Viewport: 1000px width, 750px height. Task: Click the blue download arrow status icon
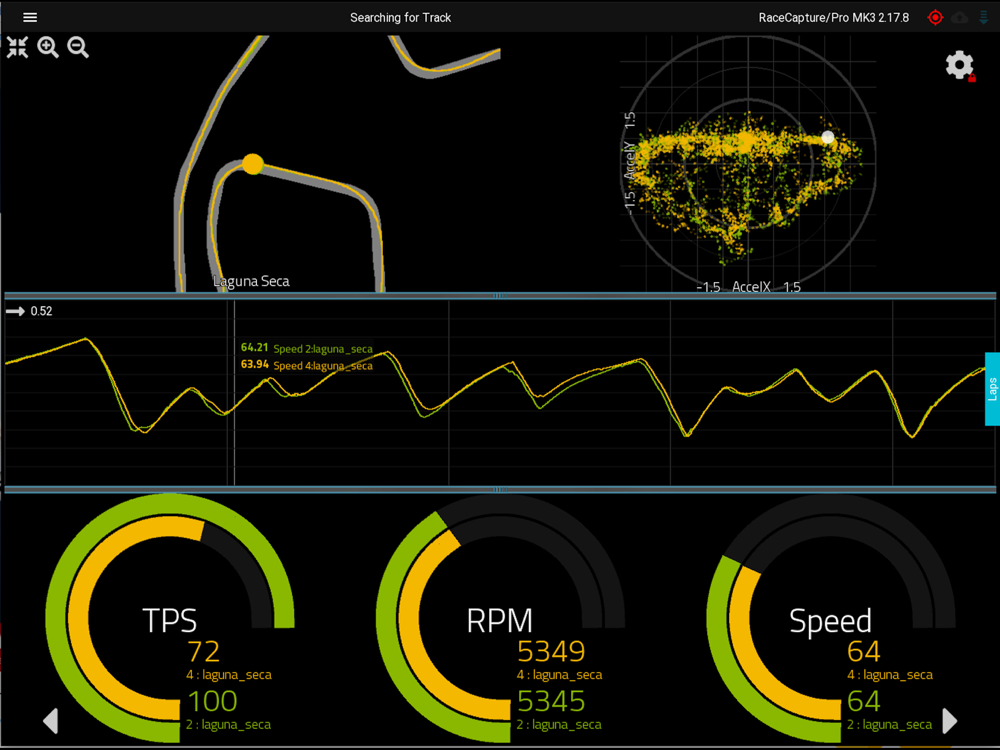[984, 18]
